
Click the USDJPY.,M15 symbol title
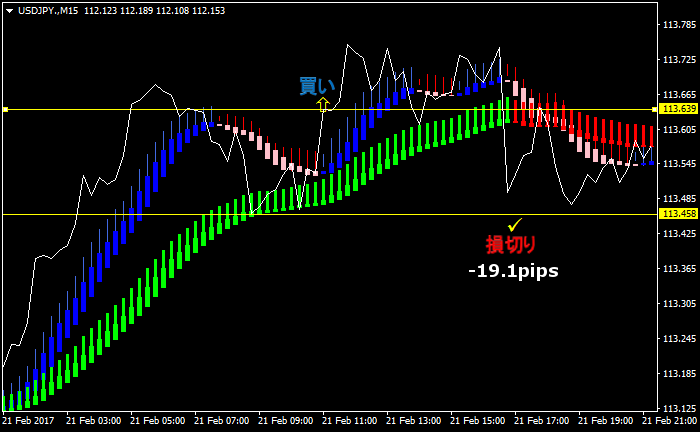pyautogui.click(x=48, y=10)
